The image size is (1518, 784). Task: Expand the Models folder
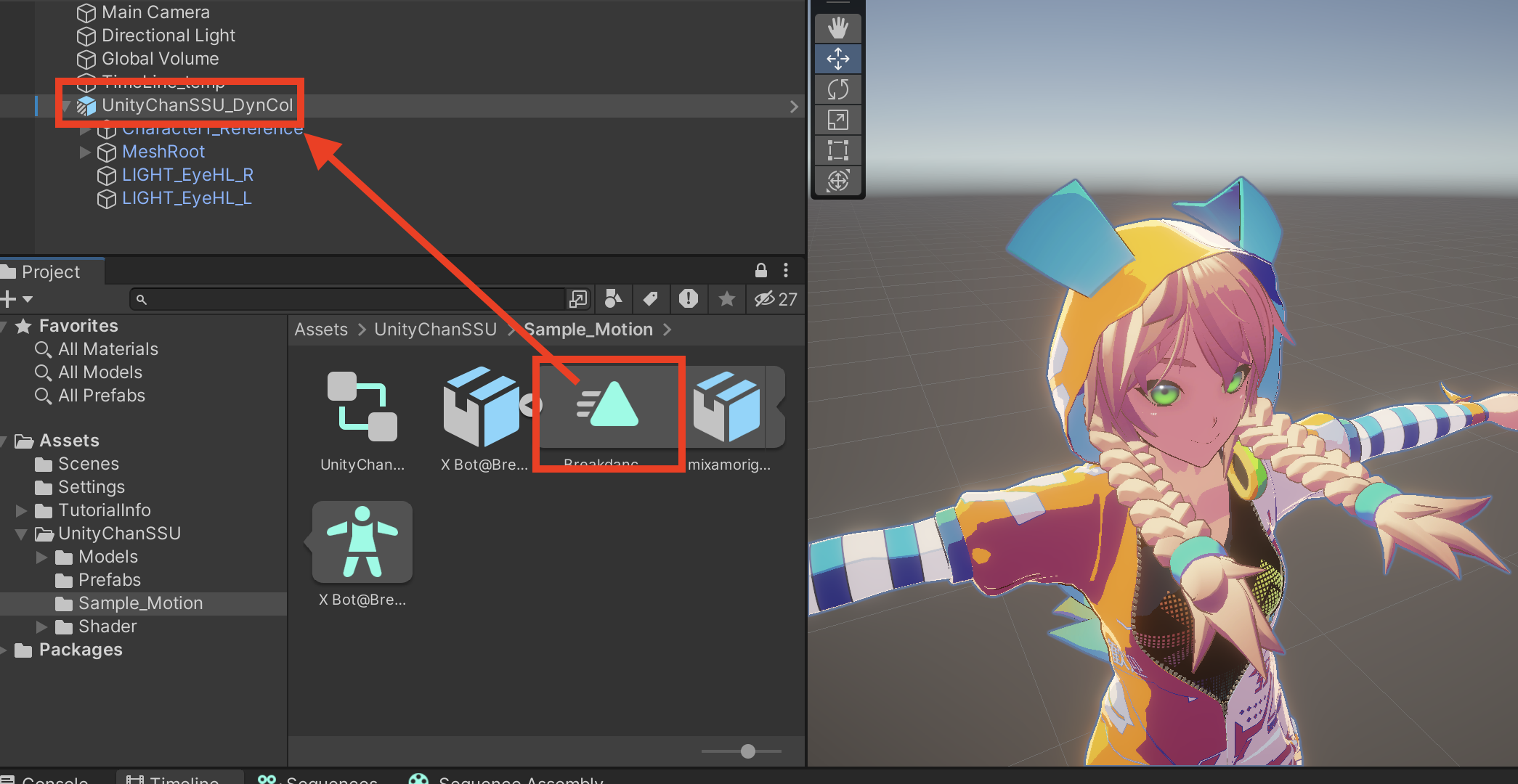(42, 557)
